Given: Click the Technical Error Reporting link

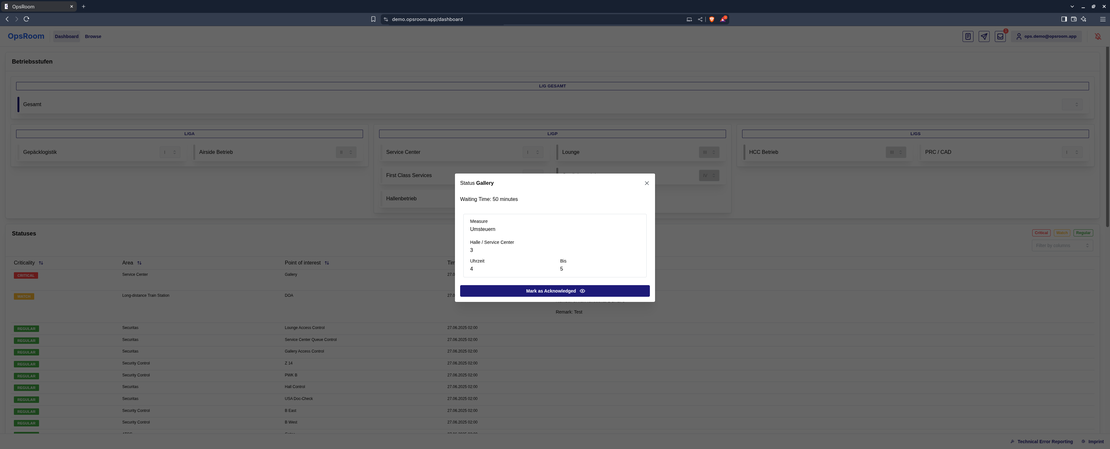Looking at the screenshot, I should pyautogui.click(x=1041, y=441).
